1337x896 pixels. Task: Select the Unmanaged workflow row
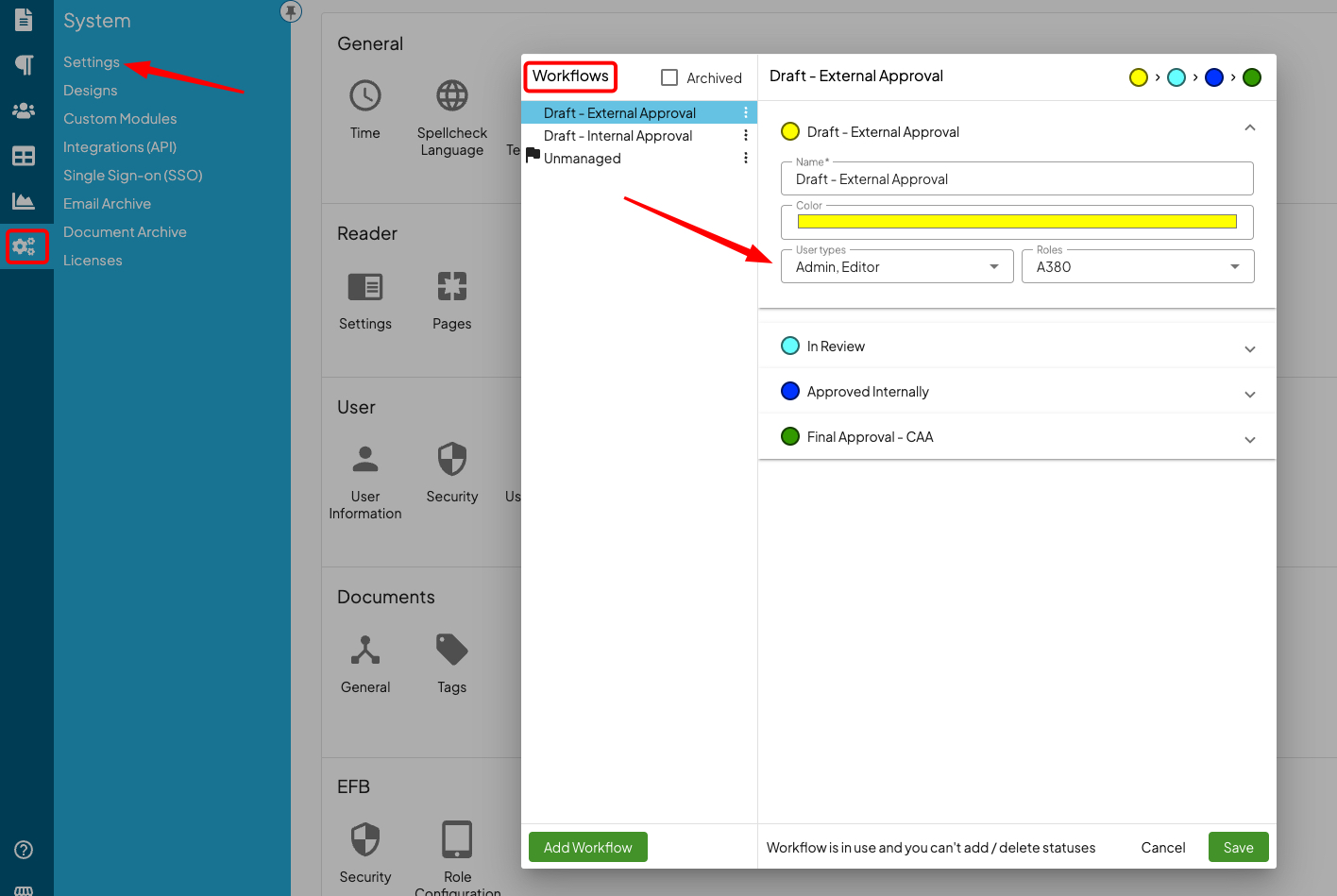click(639, 158)
